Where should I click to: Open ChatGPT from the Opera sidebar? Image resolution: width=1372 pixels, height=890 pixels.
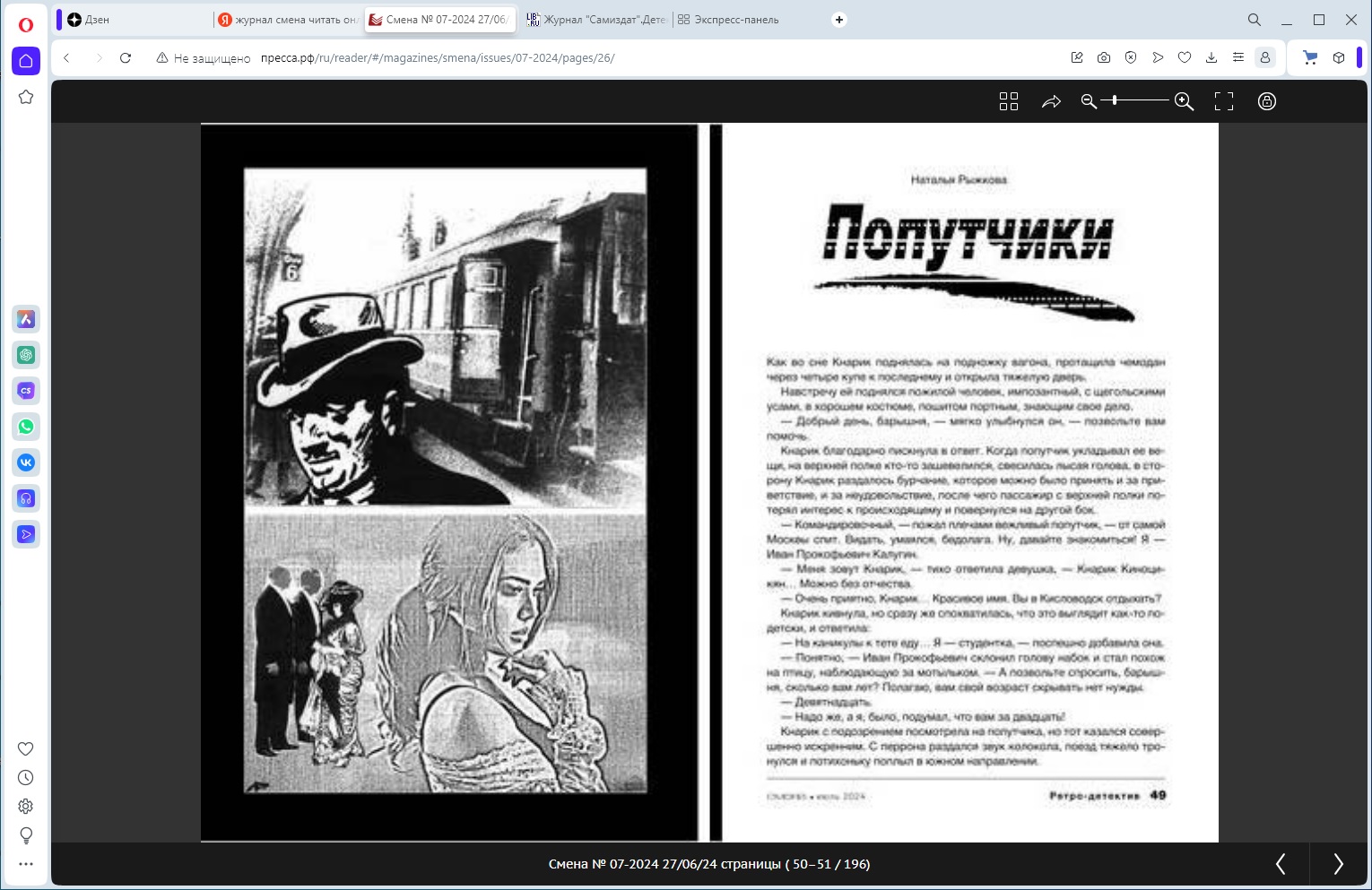[x=26, y=355]
